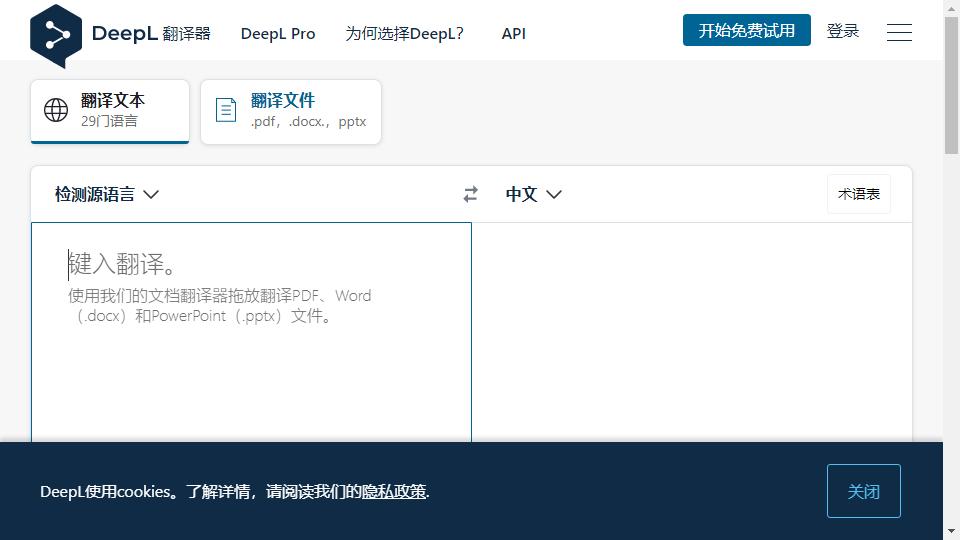Close cookie banner with 关闭 button
The height and width of the screenshot is (540, 960).
[x=863, y=491]
